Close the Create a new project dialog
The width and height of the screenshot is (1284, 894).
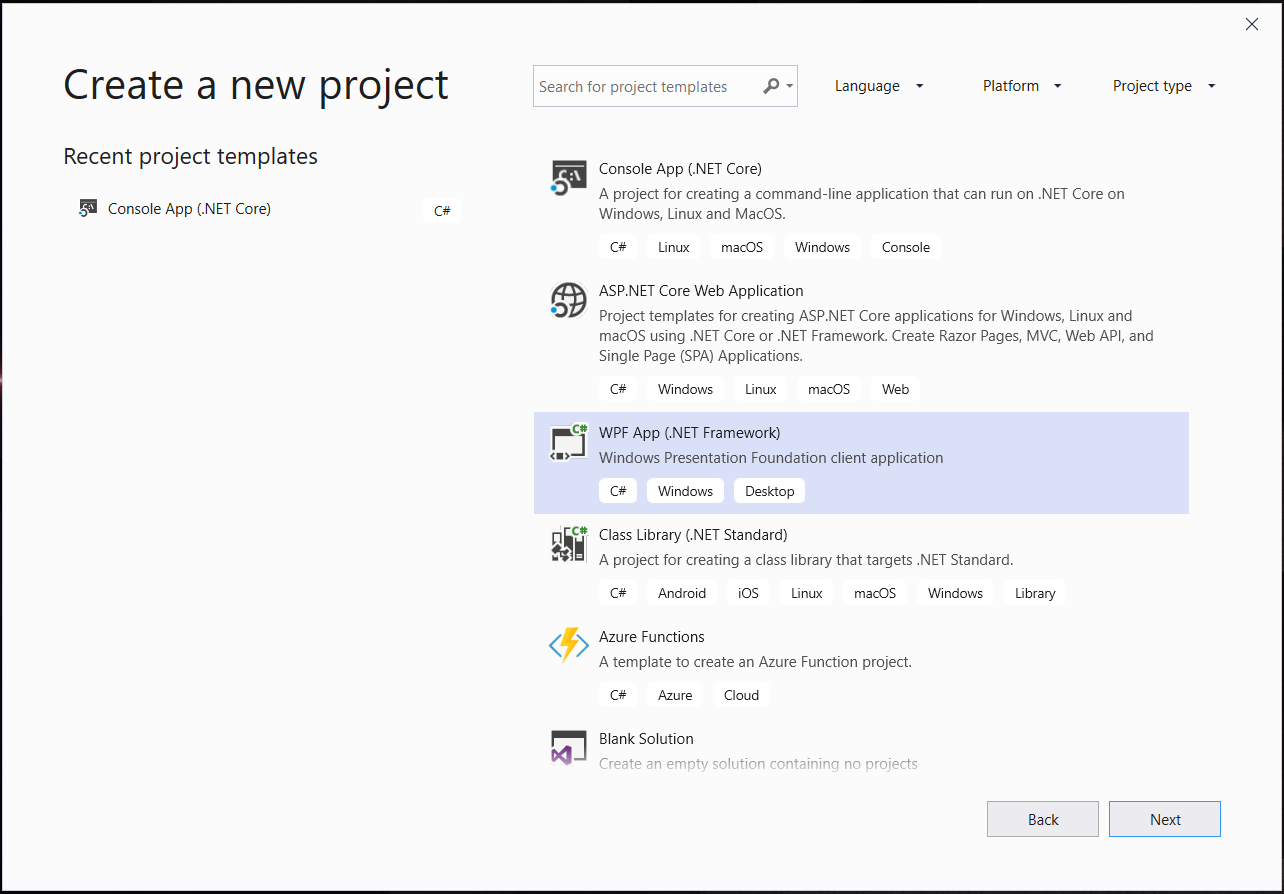(1252, 24)
